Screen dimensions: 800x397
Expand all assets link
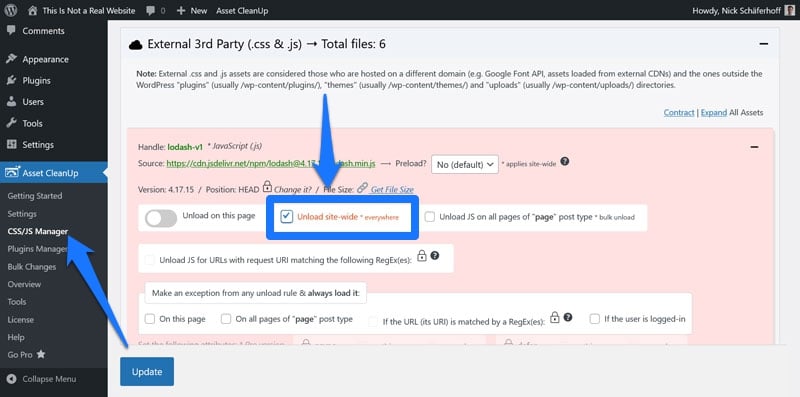coord(714,113)
